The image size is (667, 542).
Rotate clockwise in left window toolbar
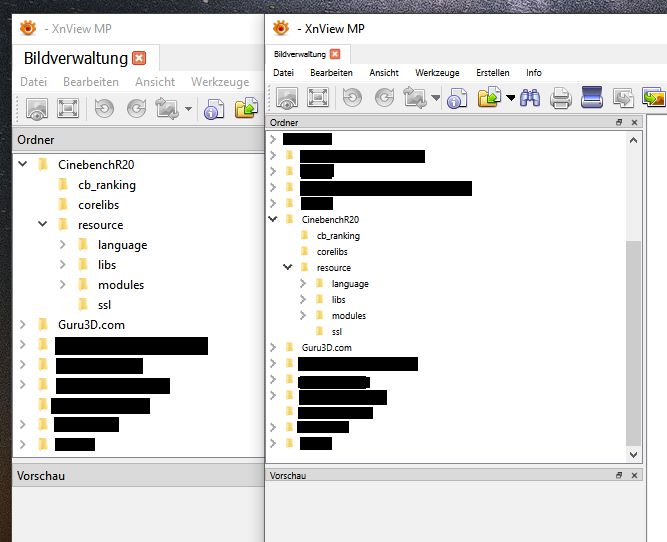point(136,108)
